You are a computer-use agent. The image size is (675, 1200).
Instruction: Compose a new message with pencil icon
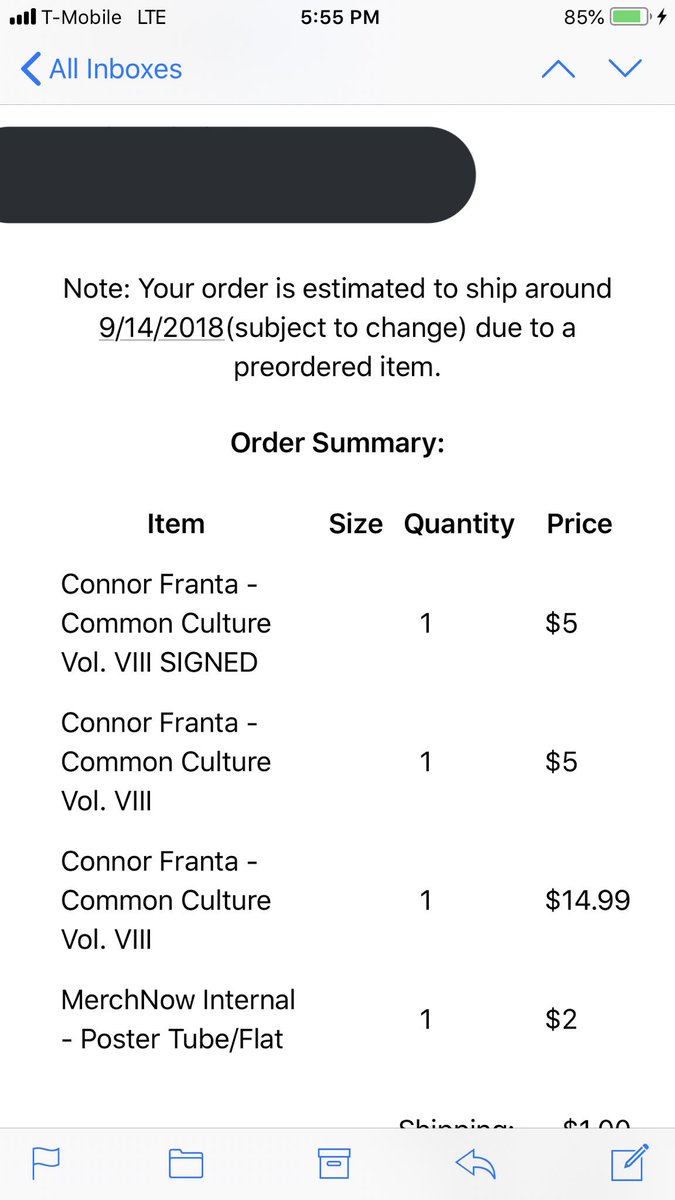point(630,1161)
